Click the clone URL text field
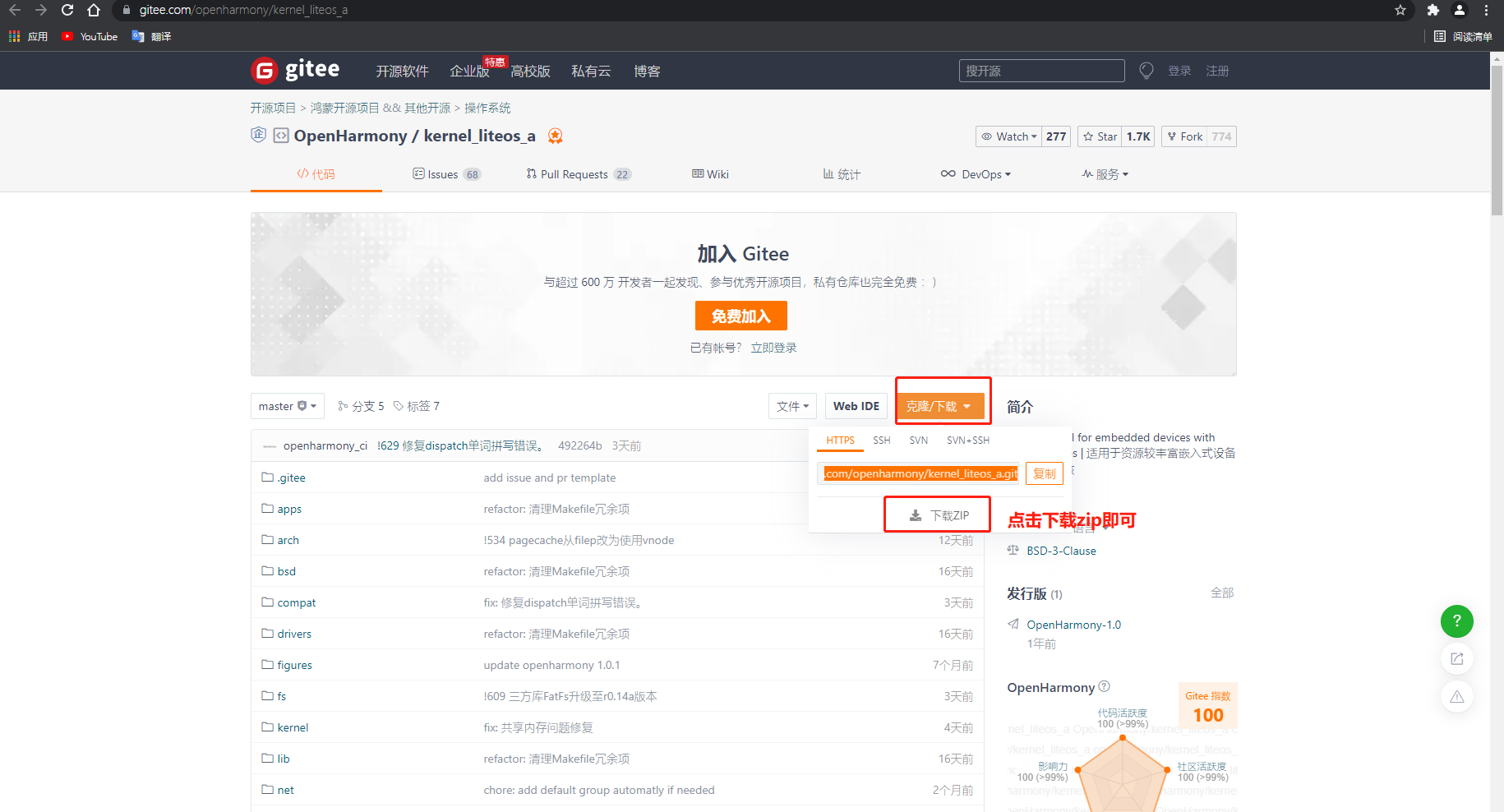1504x812 pixels. [919, 473]
